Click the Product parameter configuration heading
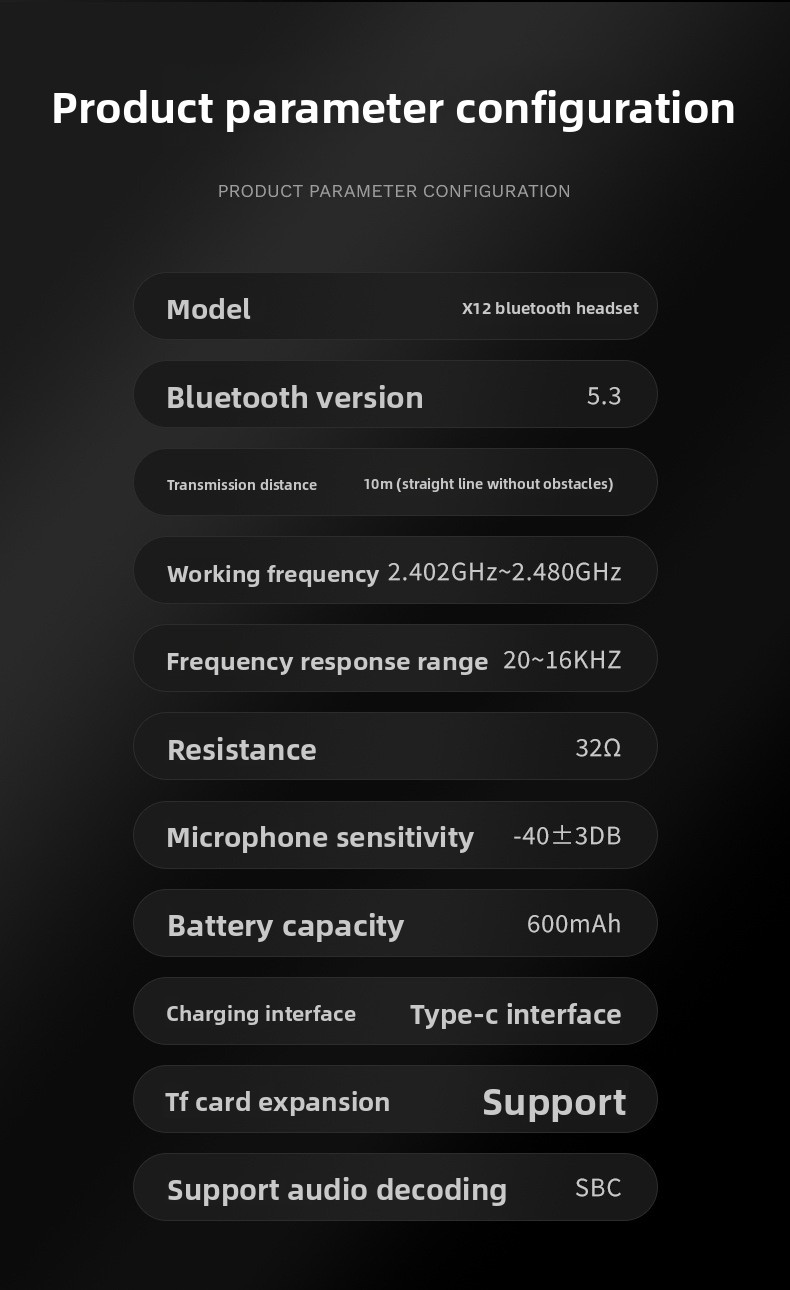 [x=394, y=109]
